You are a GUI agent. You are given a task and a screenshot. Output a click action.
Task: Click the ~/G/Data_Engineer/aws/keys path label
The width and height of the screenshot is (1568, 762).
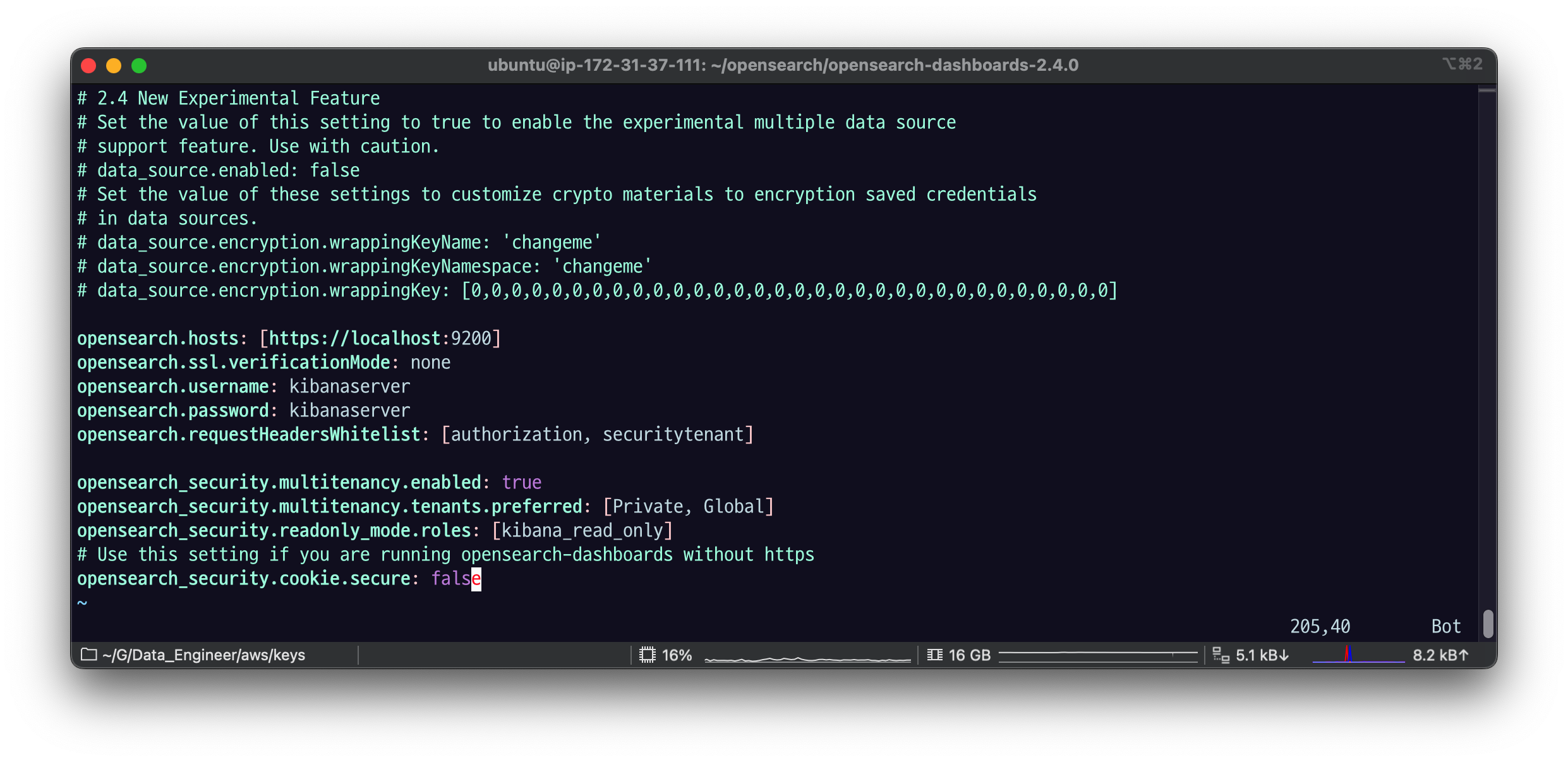pyautogui.click(x=203, y=655)
